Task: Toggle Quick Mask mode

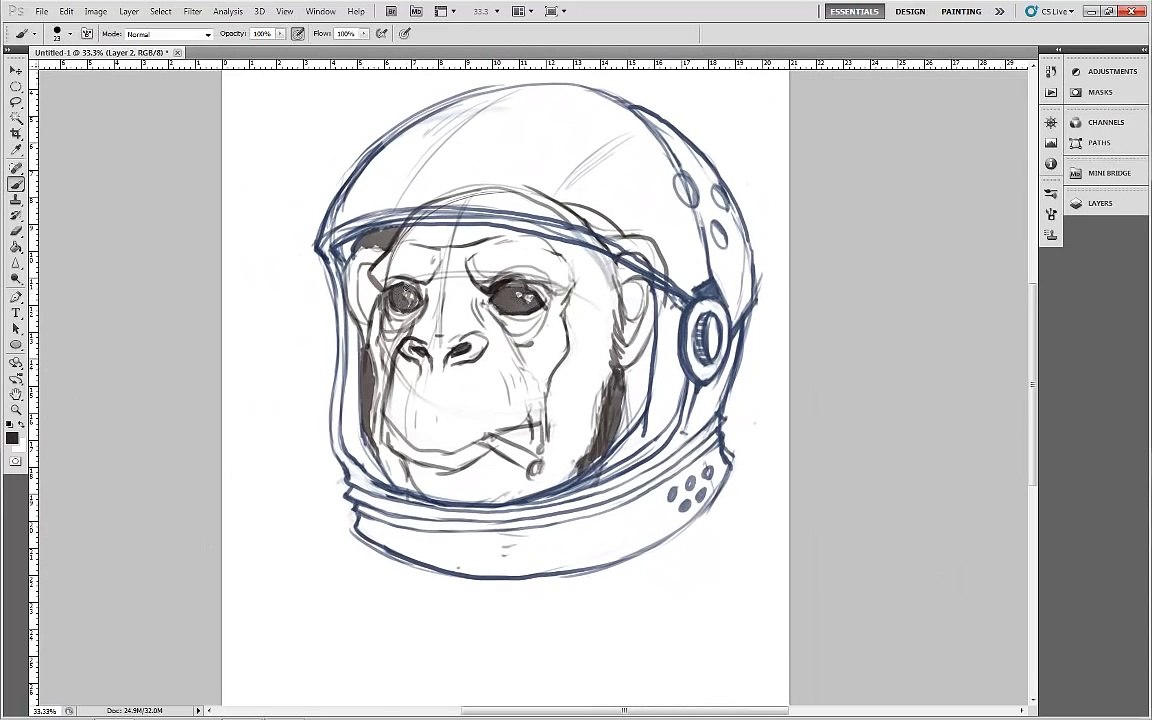Action: (x=15, y=461)
